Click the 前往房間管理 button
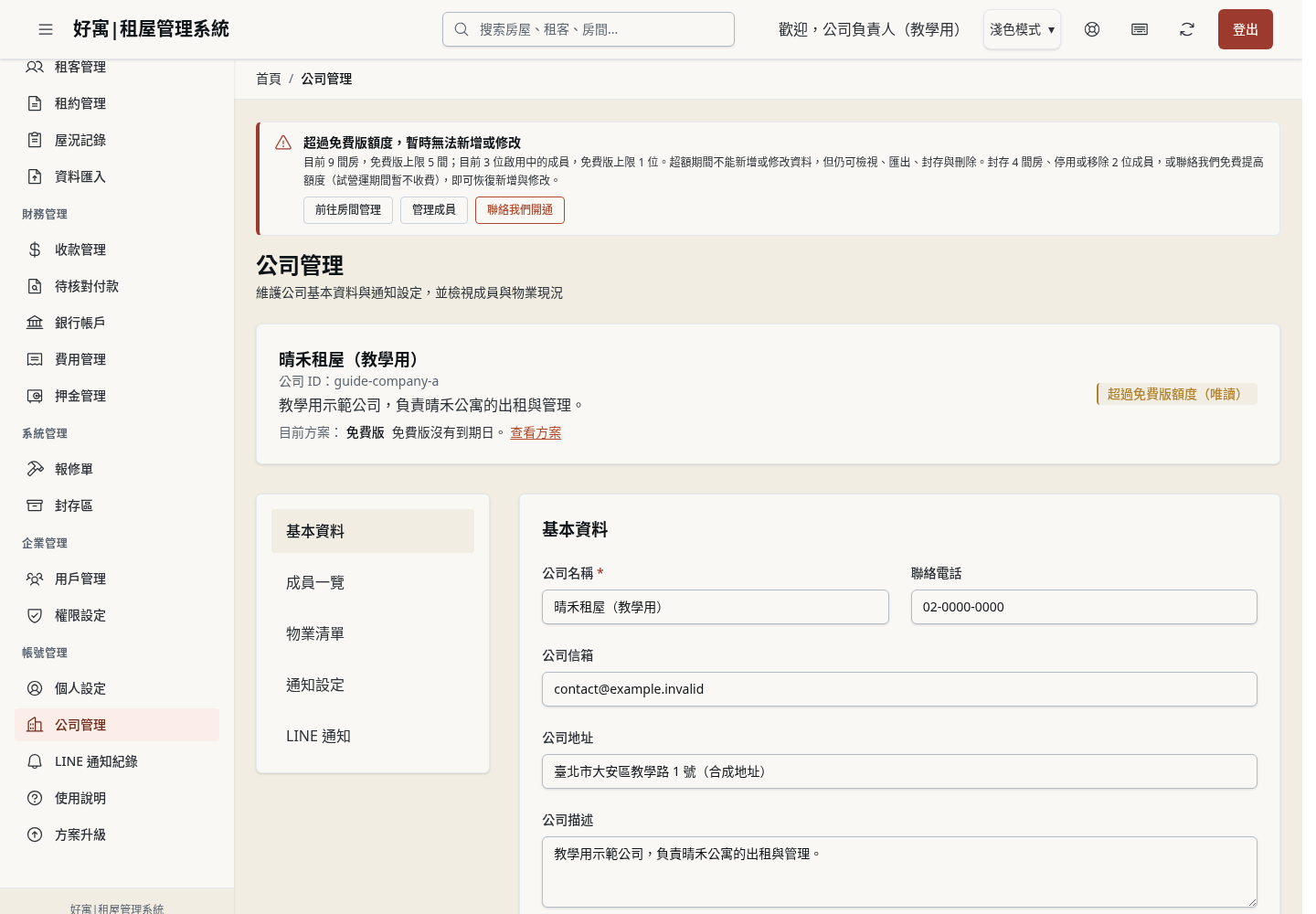 pyautogui.click(x=348, y=210)
